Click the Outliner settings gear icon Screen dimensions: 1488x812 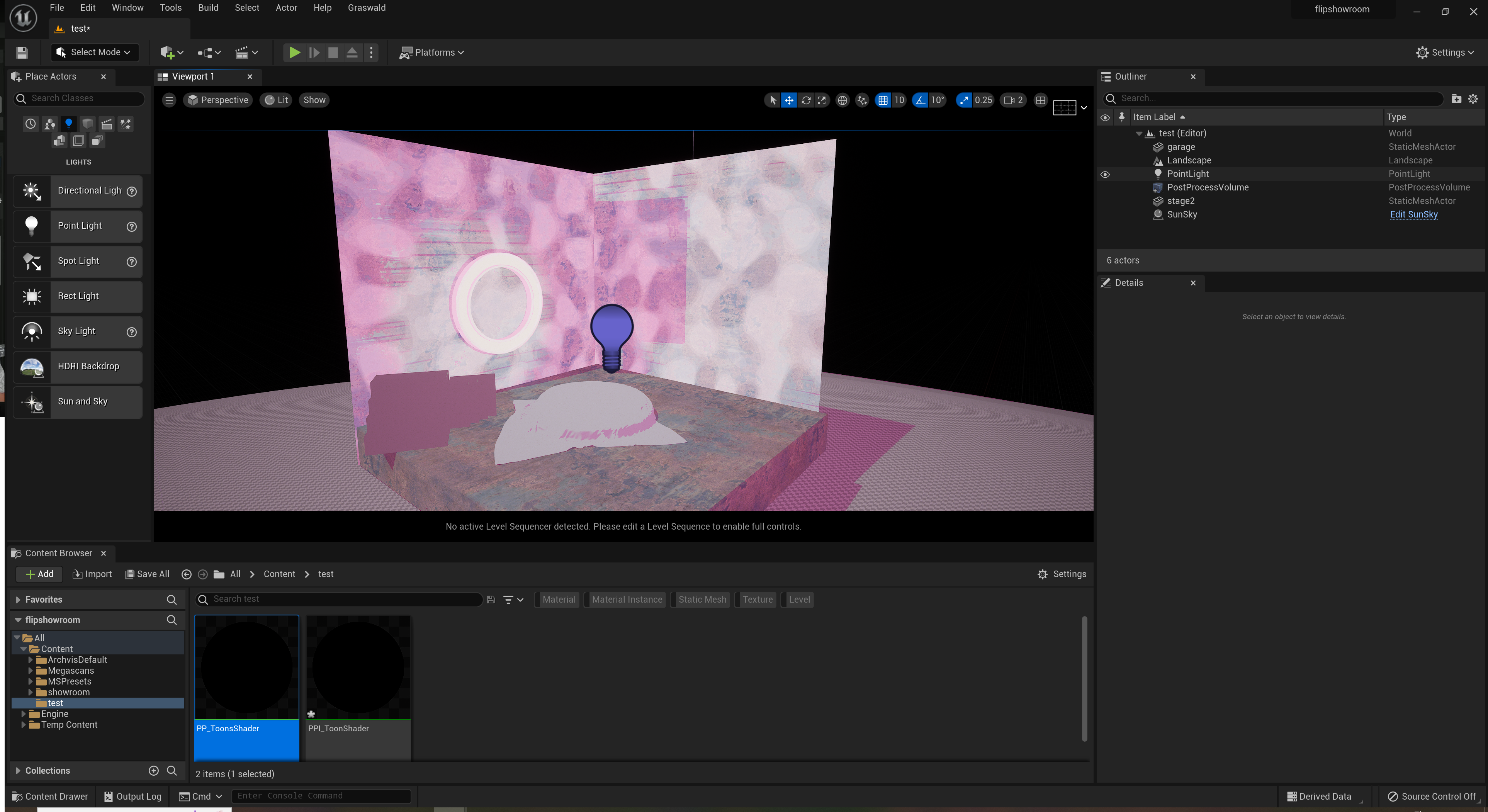(x=1473, y=99)
